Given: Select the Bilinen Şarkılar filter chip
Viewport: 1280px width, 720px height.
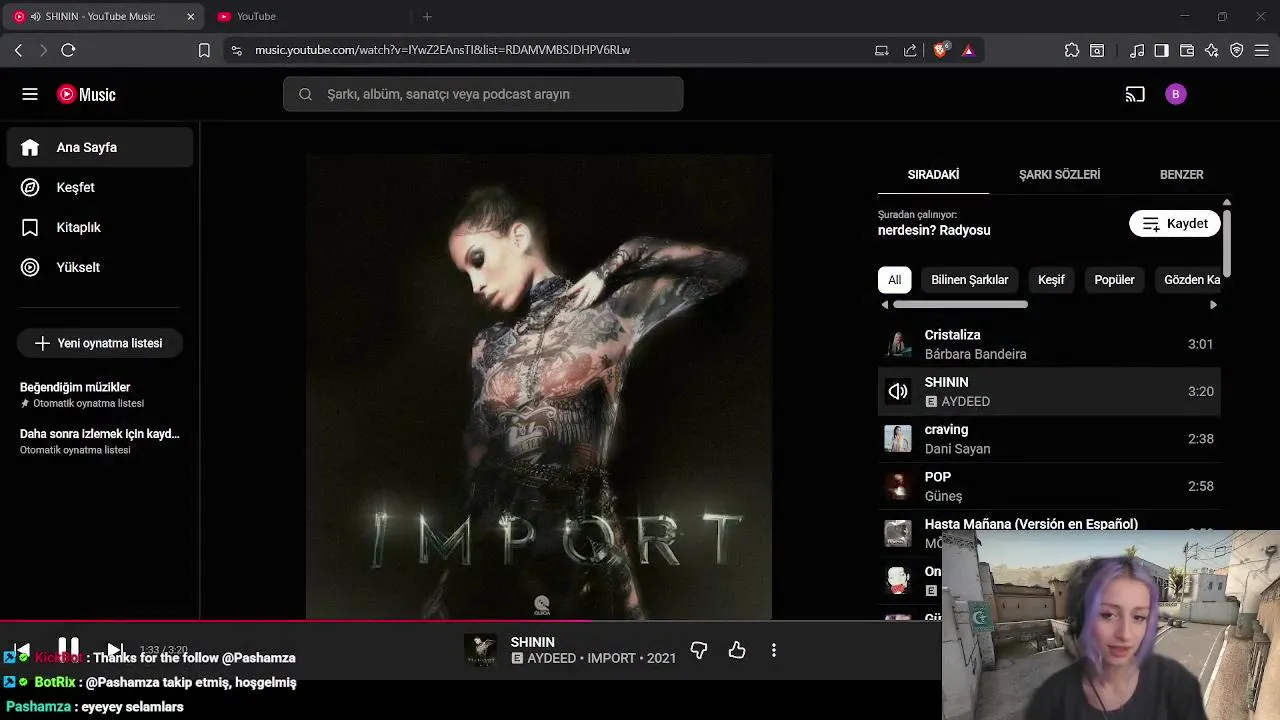Looking at the screenshot, I should [x=969, y=280].
